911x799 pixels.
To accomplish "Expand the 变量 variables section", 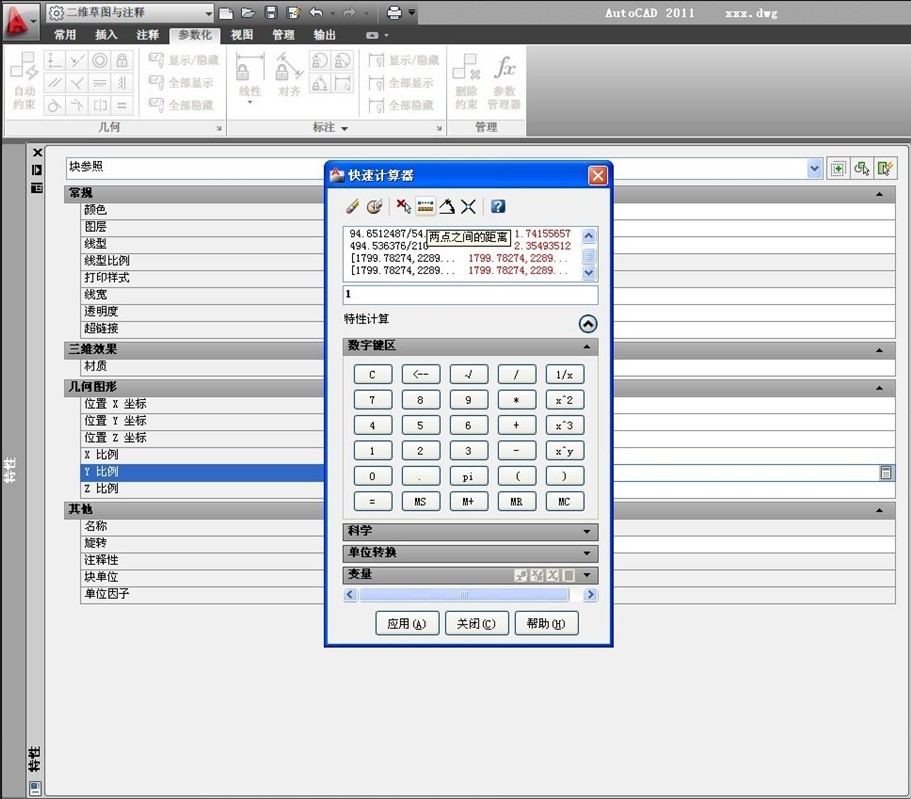I will pyautogui.click(x=587, y=575).
